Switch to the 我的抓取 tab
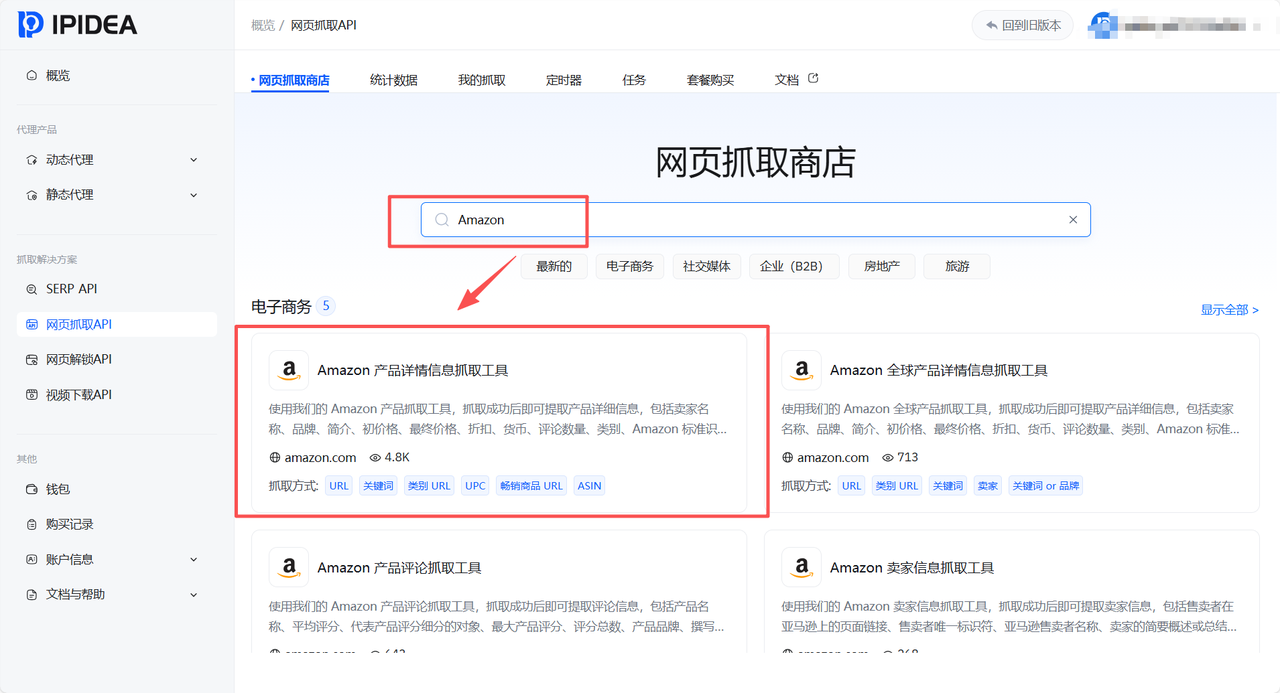This screenshot has width=1280, height=693. point(482,80)
